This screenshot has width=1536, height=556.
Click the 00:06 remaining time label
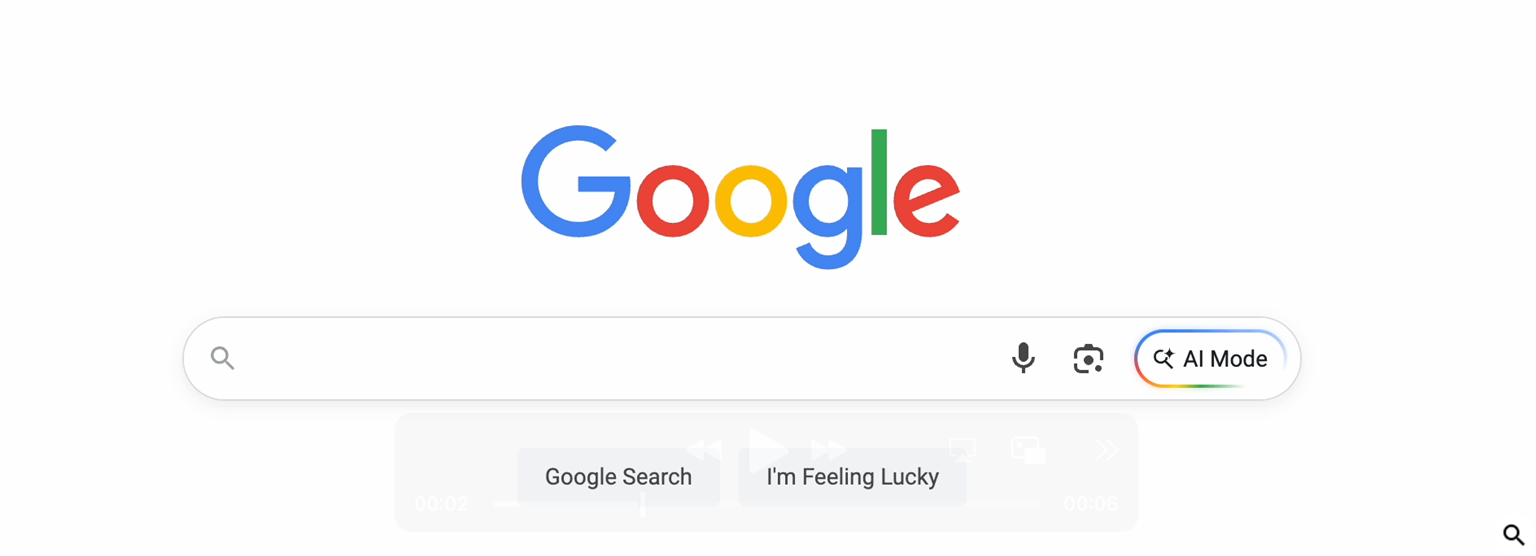pos(1091,504)
